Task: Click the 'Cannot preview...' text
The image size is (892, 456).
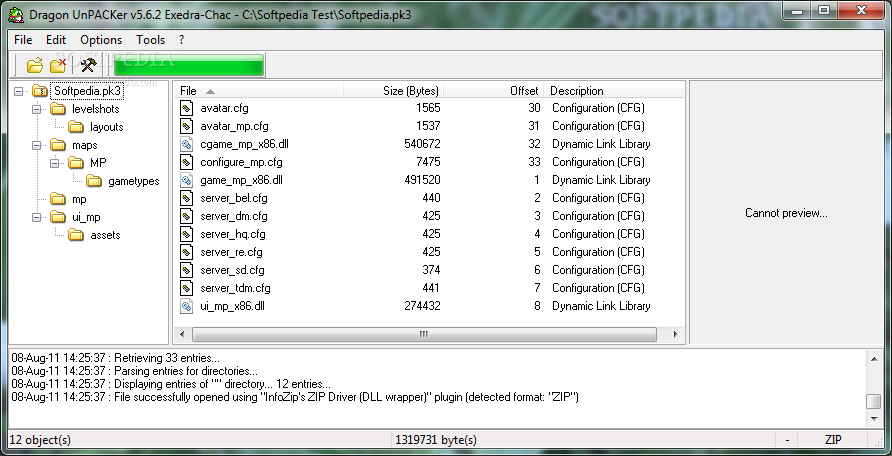Action: pos(786,213)
